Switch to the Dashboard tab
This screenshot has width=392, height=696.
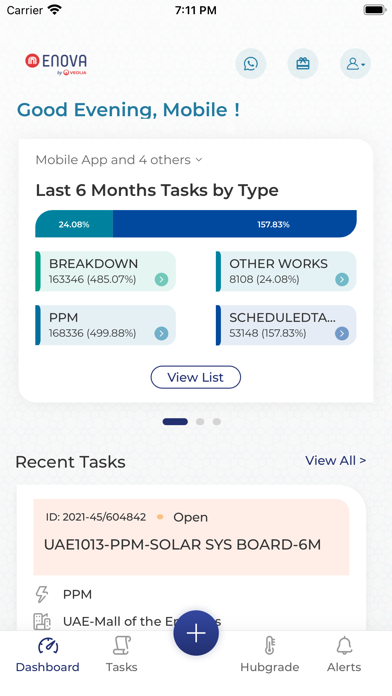(x=48, y=655)
